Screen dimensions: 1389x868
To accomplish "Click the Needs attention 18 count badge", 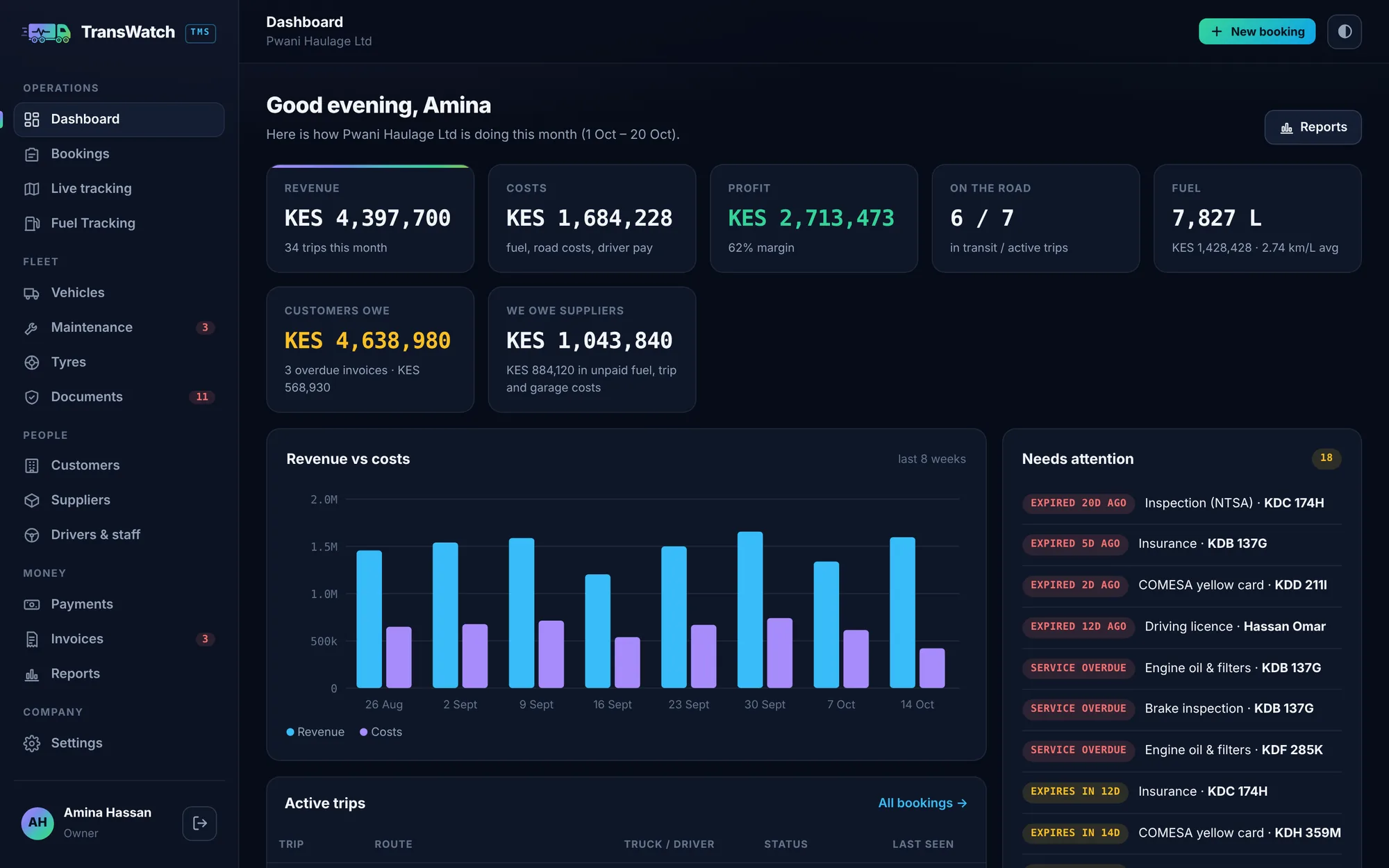I will pos(1326,458).
